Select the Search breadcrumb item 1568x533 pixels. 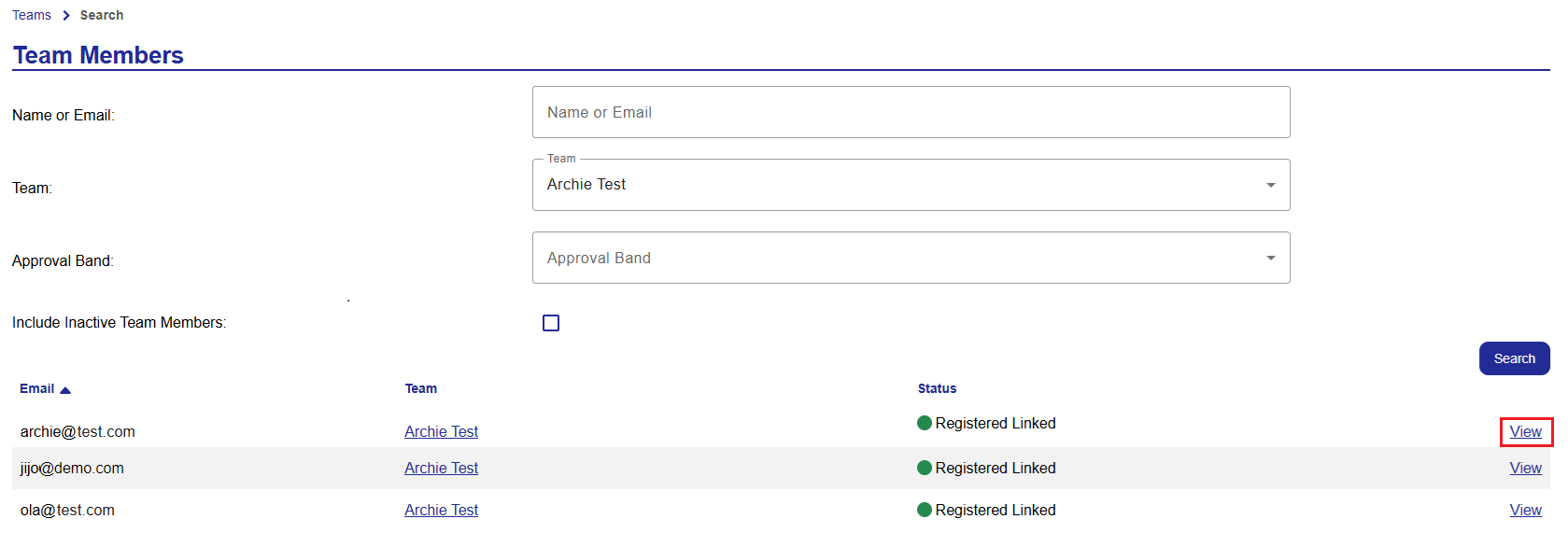pyautogui.click(x=102, y=15)
